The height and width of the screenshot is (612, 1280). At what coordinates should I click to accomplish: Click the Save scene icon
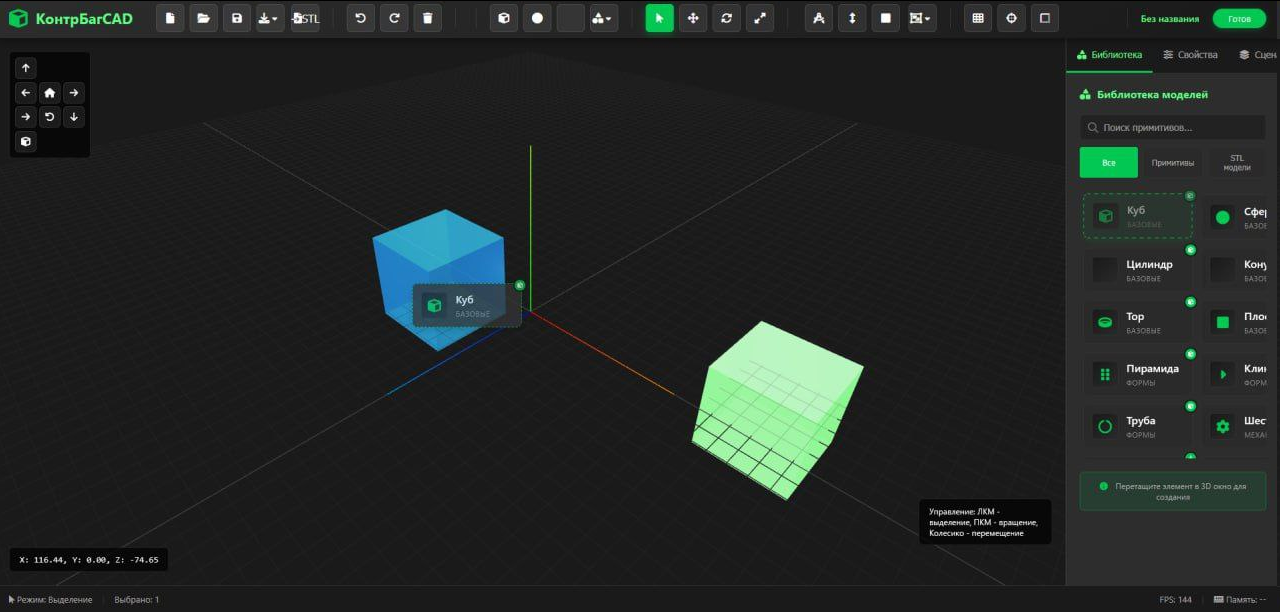[236, 17]
